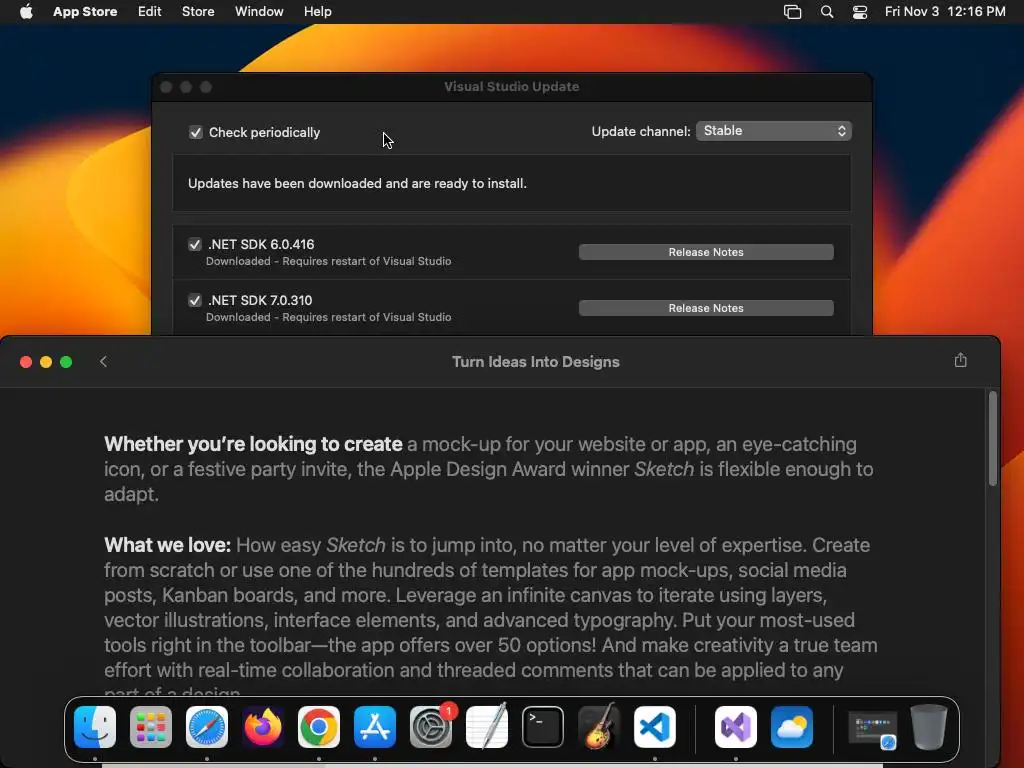Open Visual Studio (purple) in the dock
The image size is (1024, 768).
(736, 727)
